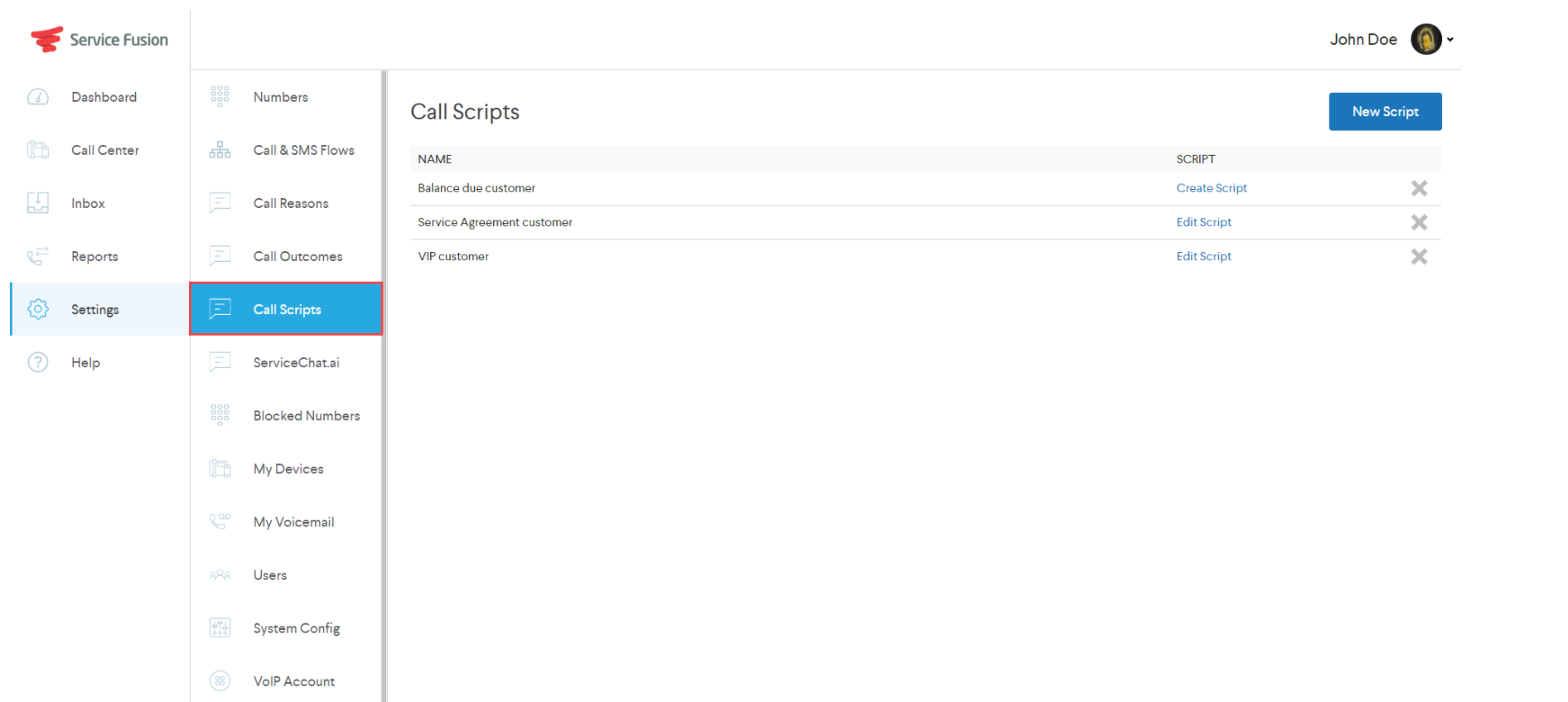The height and width of the screenshot is (702, 1568).
Task: Click the Dashboard gauge icon
Action: coord(38,97)
